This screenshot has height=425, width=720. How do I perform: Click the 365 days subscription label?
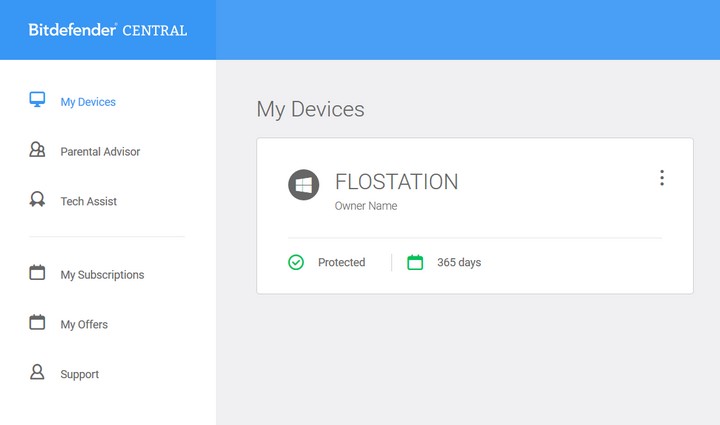click(x=459, y=263)
